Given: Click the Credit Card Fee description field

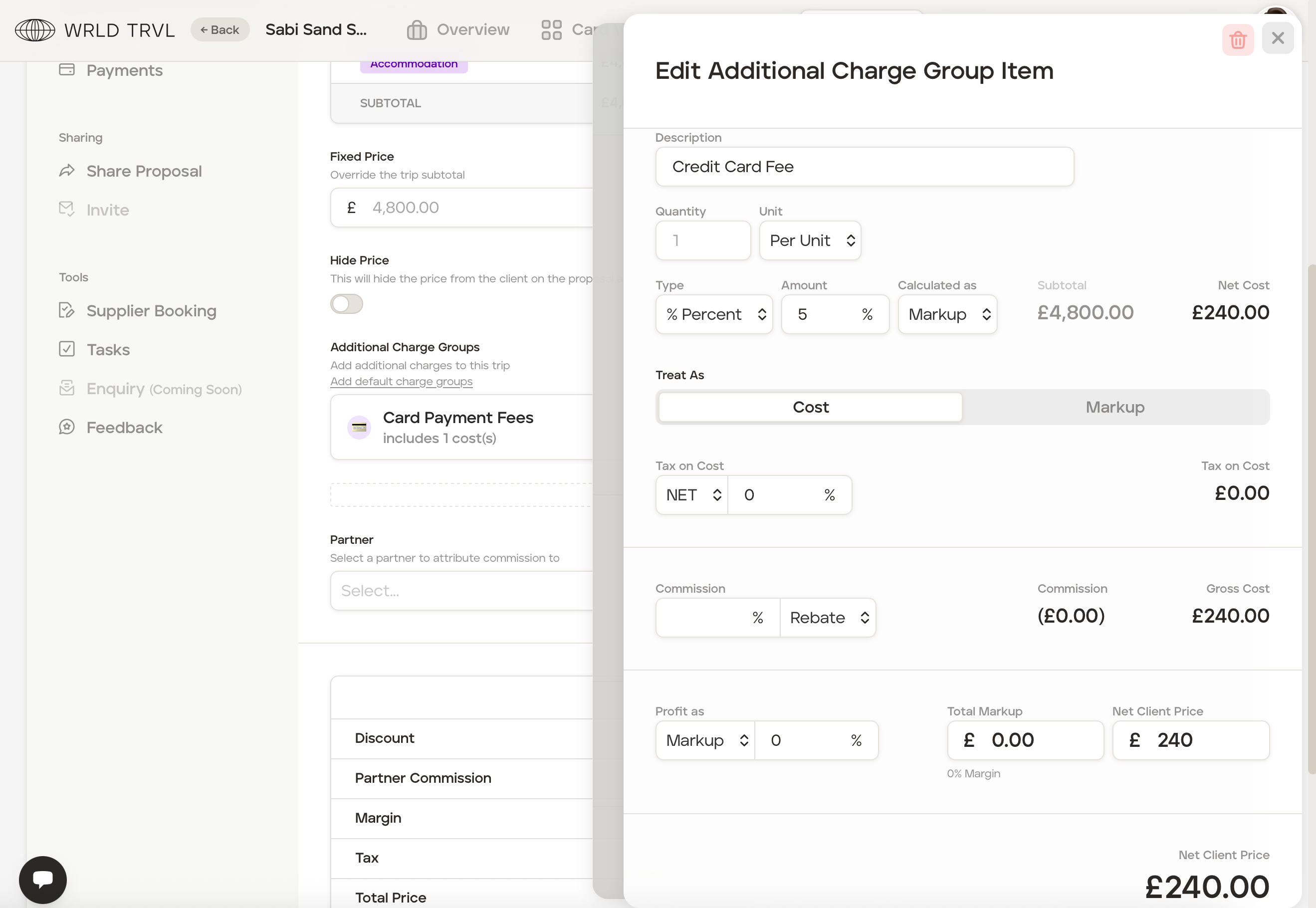Looking at the screenshot, I should (x=864, y=167).
